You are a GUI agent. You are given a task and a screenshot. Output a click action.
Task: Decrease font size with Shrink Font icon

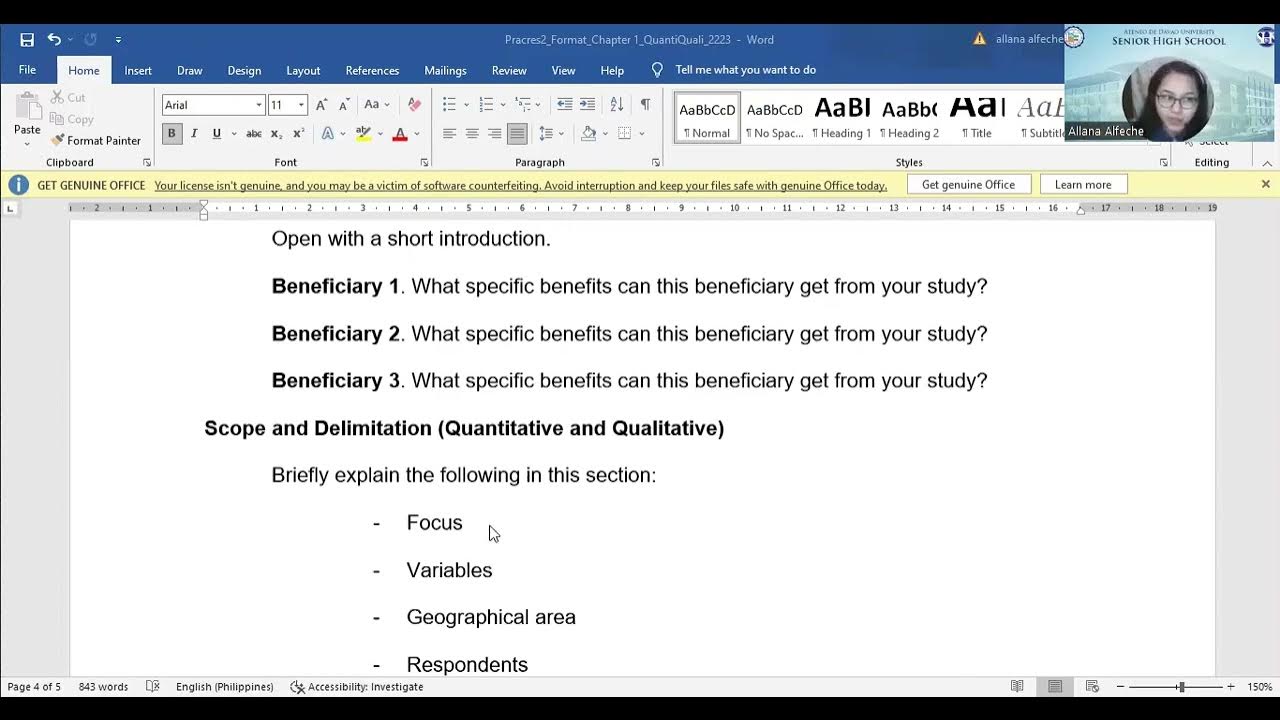(x=344, y=105)
